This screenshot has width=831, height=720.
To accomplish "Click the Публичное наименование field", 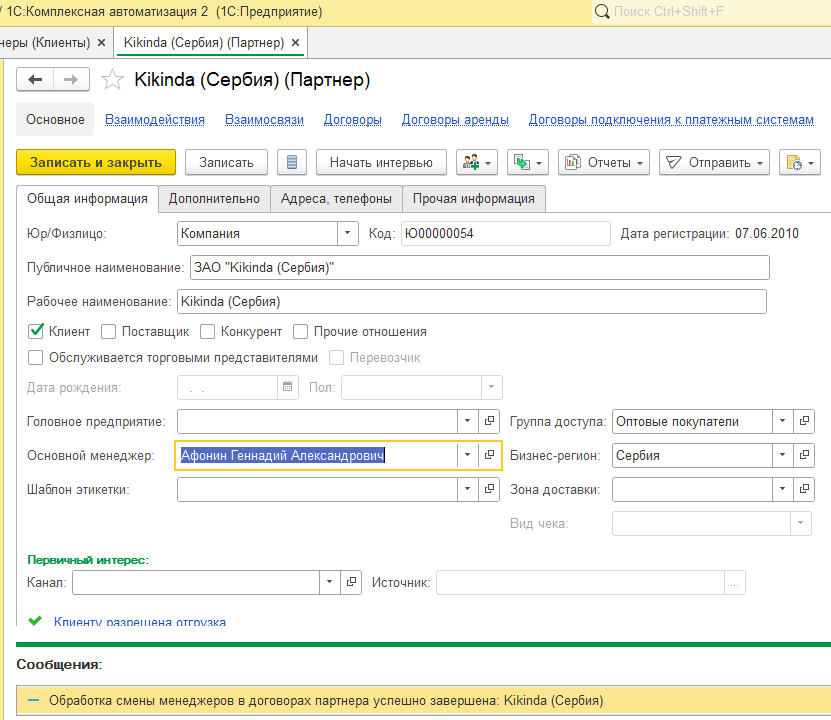I will coord(480,268).
